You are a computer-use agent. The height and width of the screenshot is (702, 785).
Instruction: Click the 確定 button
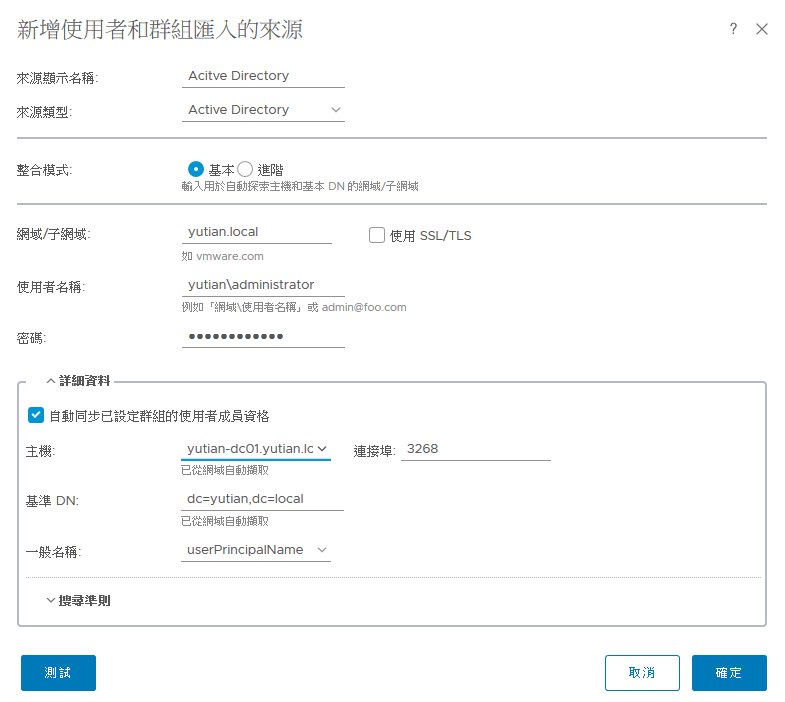(729, 672)
